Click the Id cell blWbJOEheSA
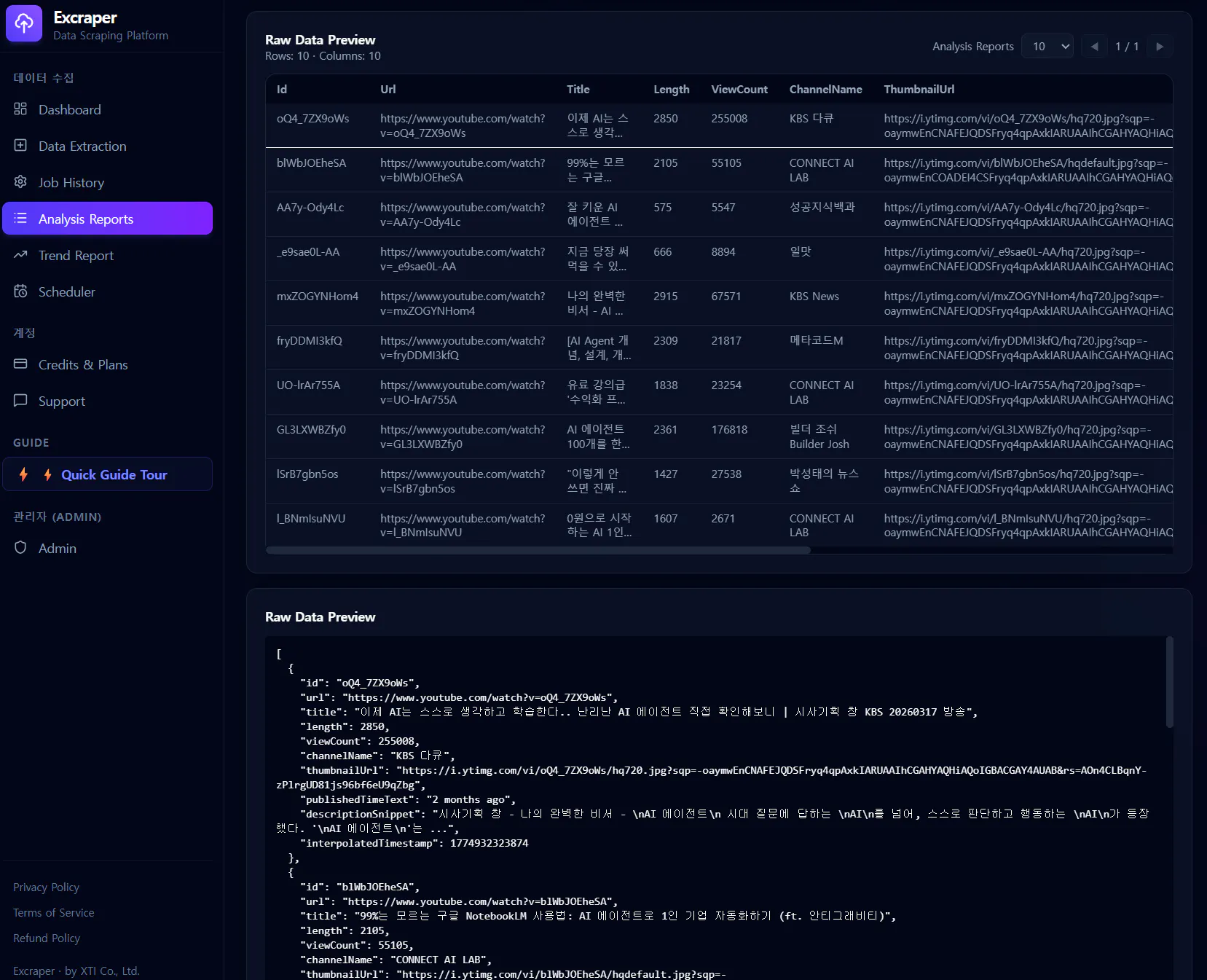This screenshot has height=980, width=1207. tap(312, 163)
